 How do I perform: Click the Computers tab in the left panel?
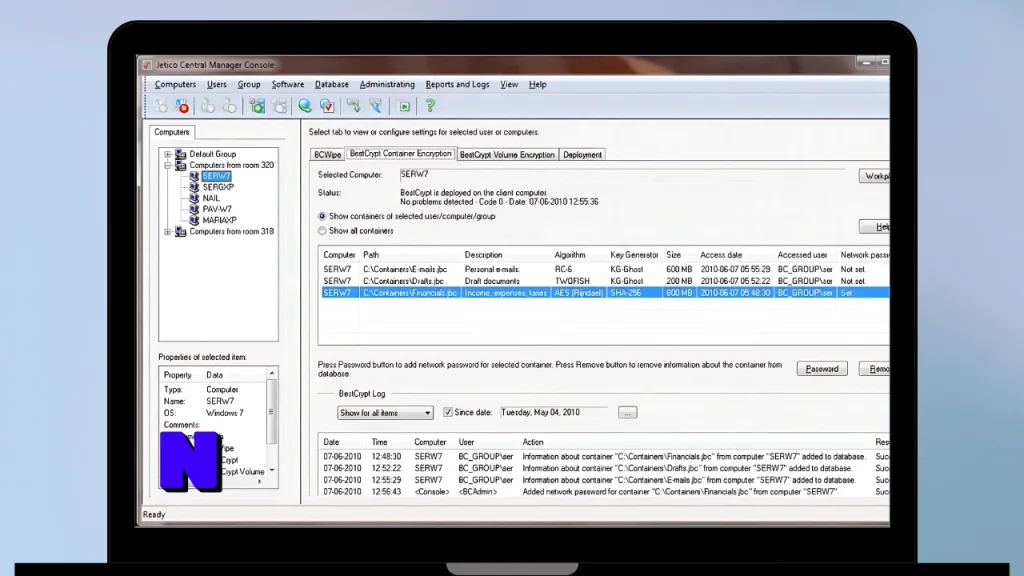[172, 132]
